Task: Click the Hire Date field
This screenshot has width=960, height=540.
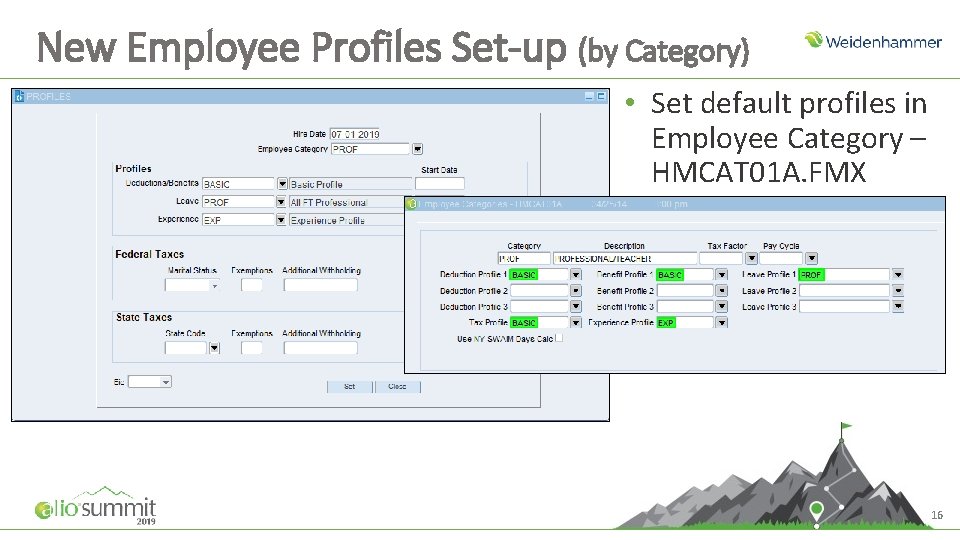Action: (355, 134)
